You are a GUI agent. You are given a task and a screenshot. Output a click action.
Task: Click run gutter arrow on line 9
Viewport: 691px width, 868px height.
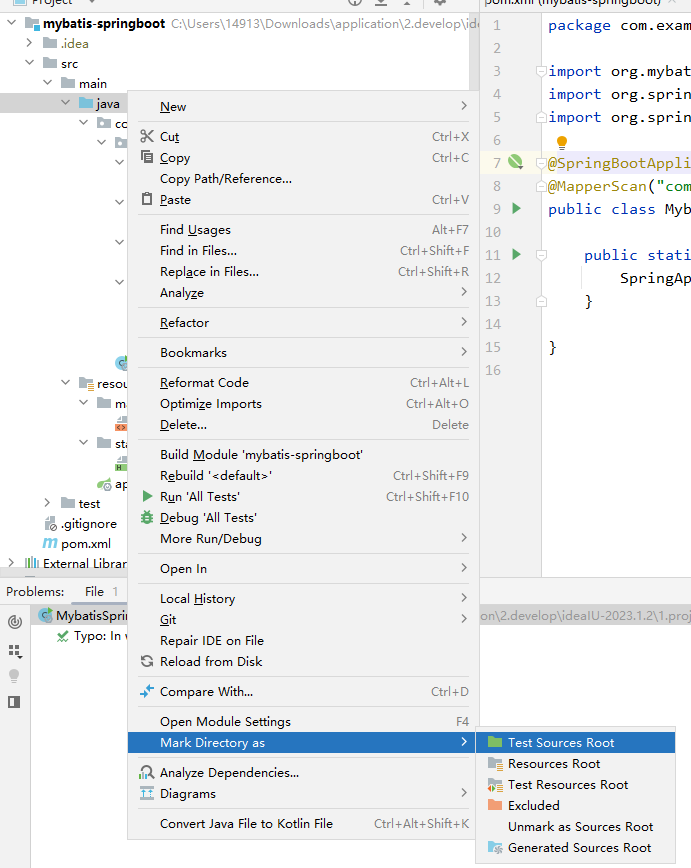517,208
